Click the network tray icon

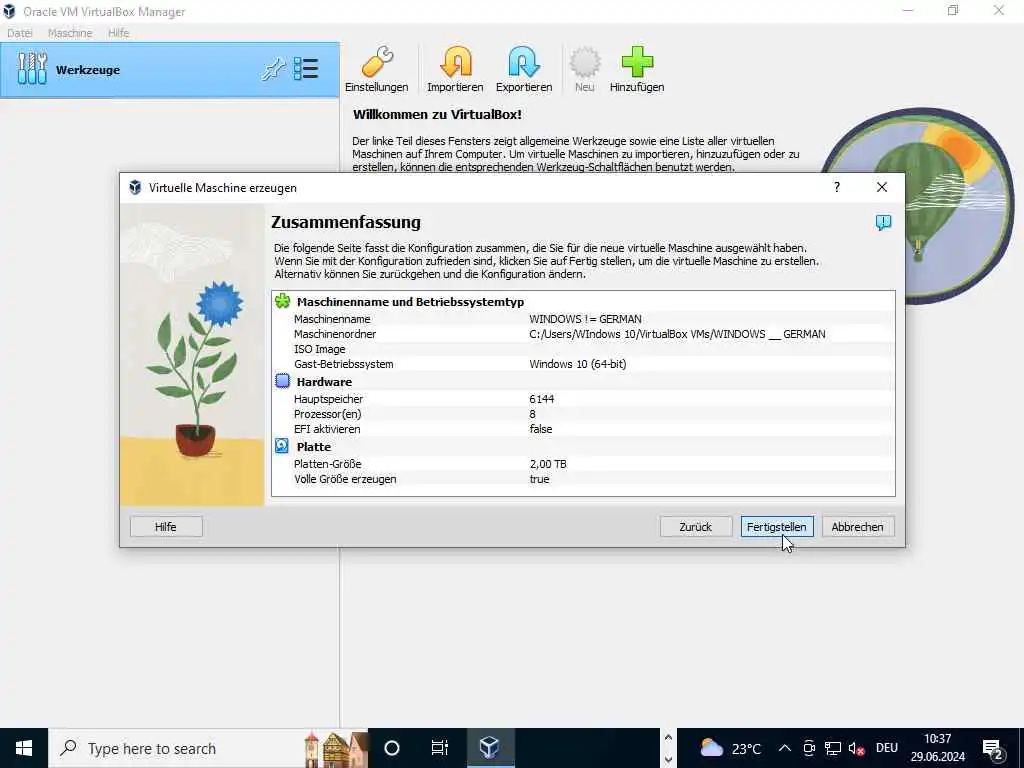pos(833,748)
